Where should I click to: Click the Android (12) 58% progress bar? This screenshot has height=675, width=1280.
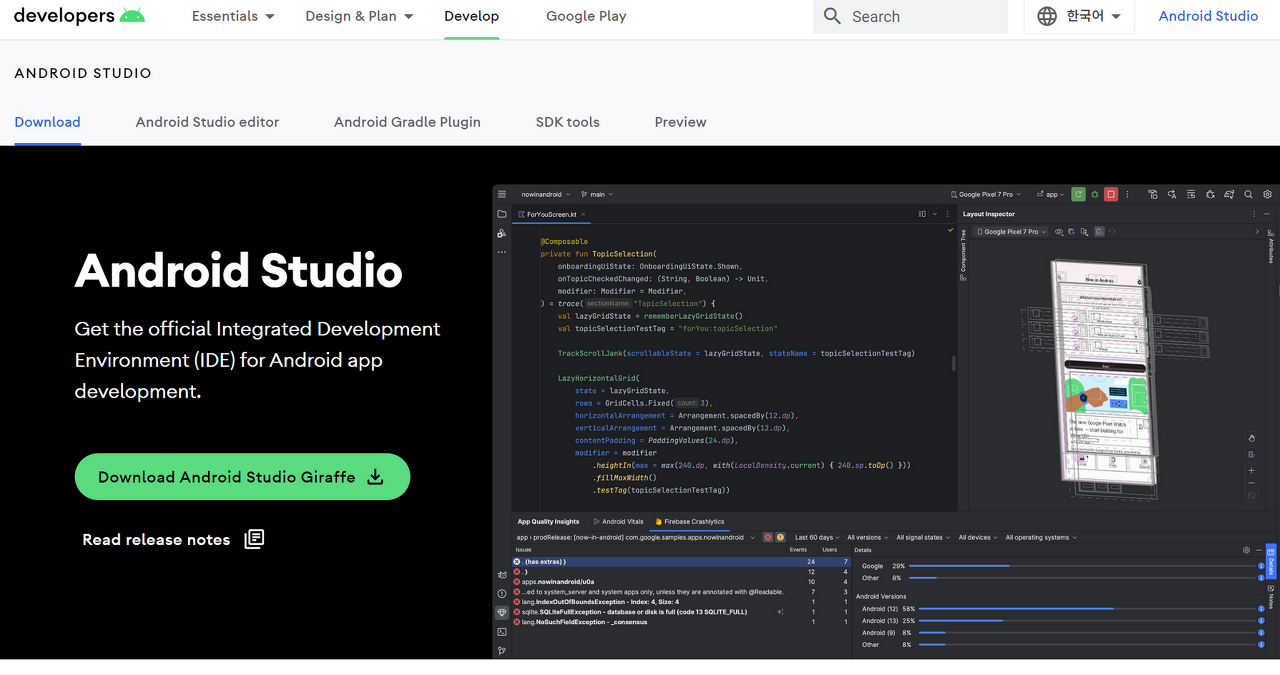[1090, 608]
